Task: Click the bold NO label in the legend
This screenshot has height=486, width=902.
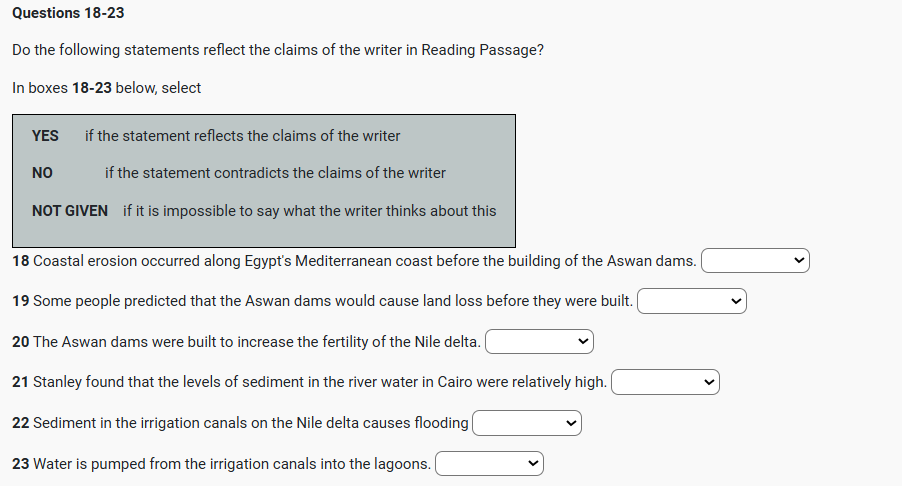Action: (x=42, y=173)
